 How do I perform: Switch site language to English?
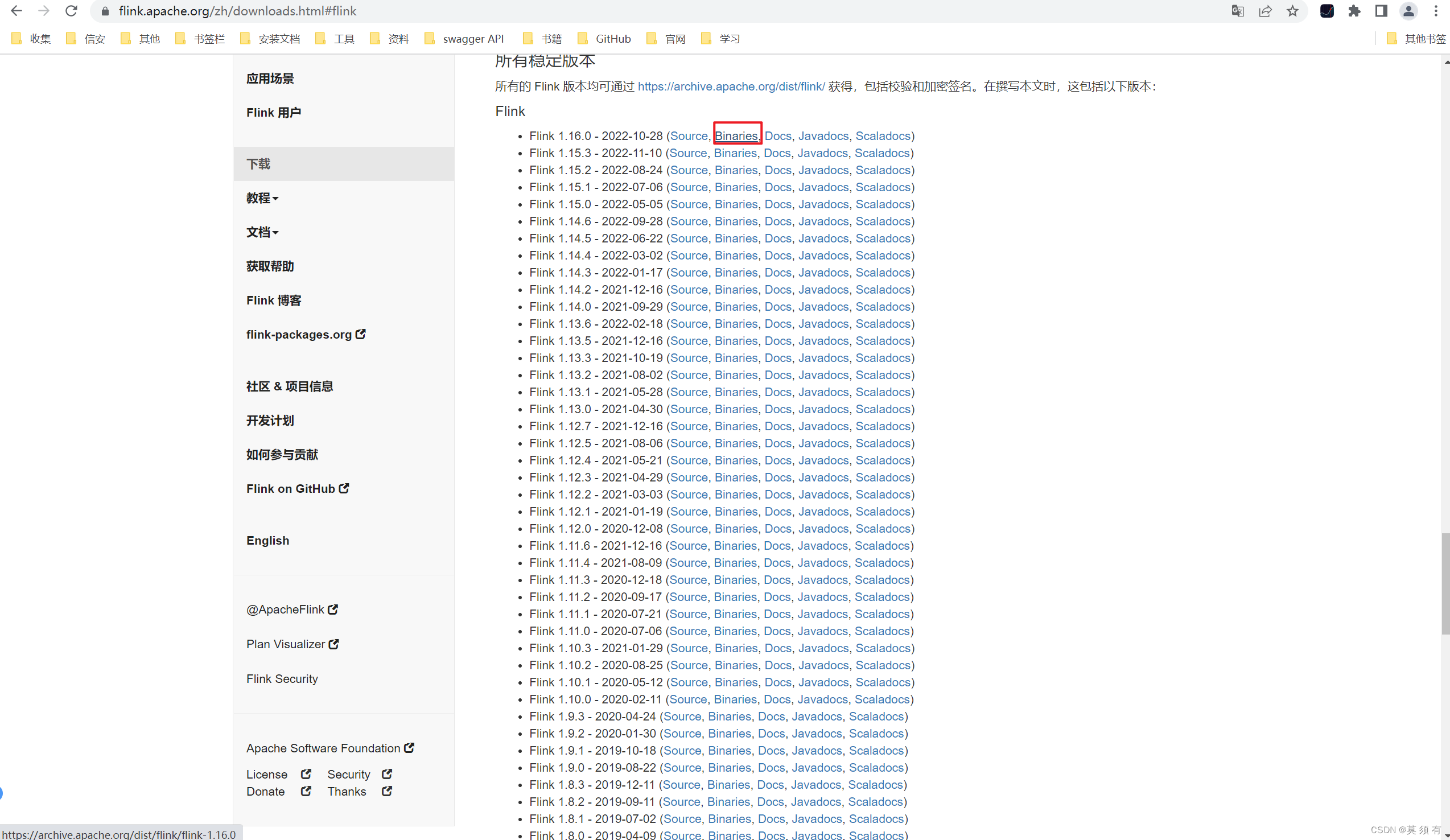267,540
